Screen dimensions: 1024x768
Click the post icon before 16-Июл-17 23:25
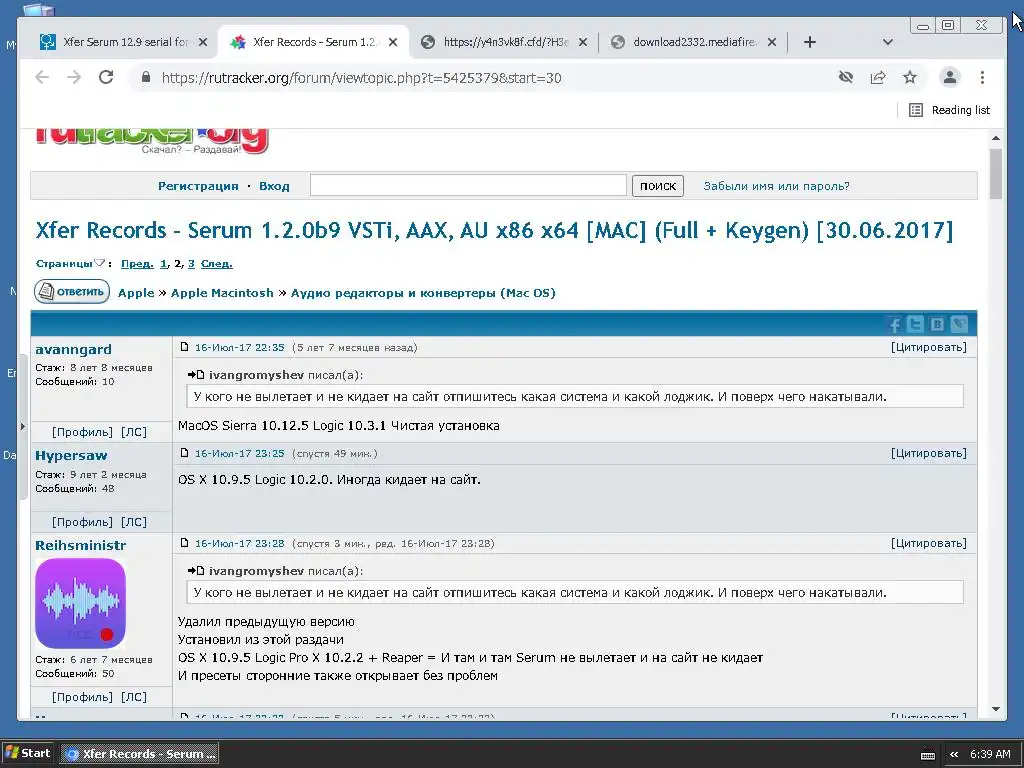(x=184, y=453)
